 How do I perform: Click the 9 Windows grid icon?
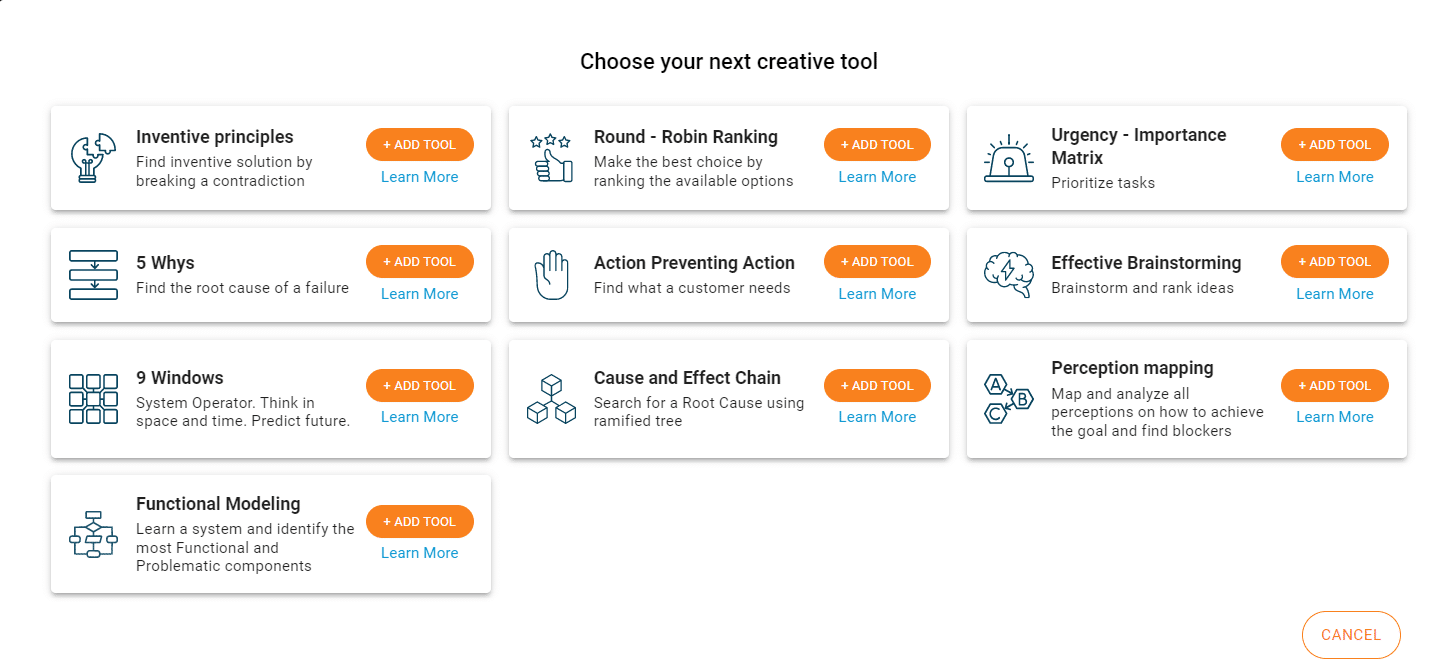(x=93, y=399)
